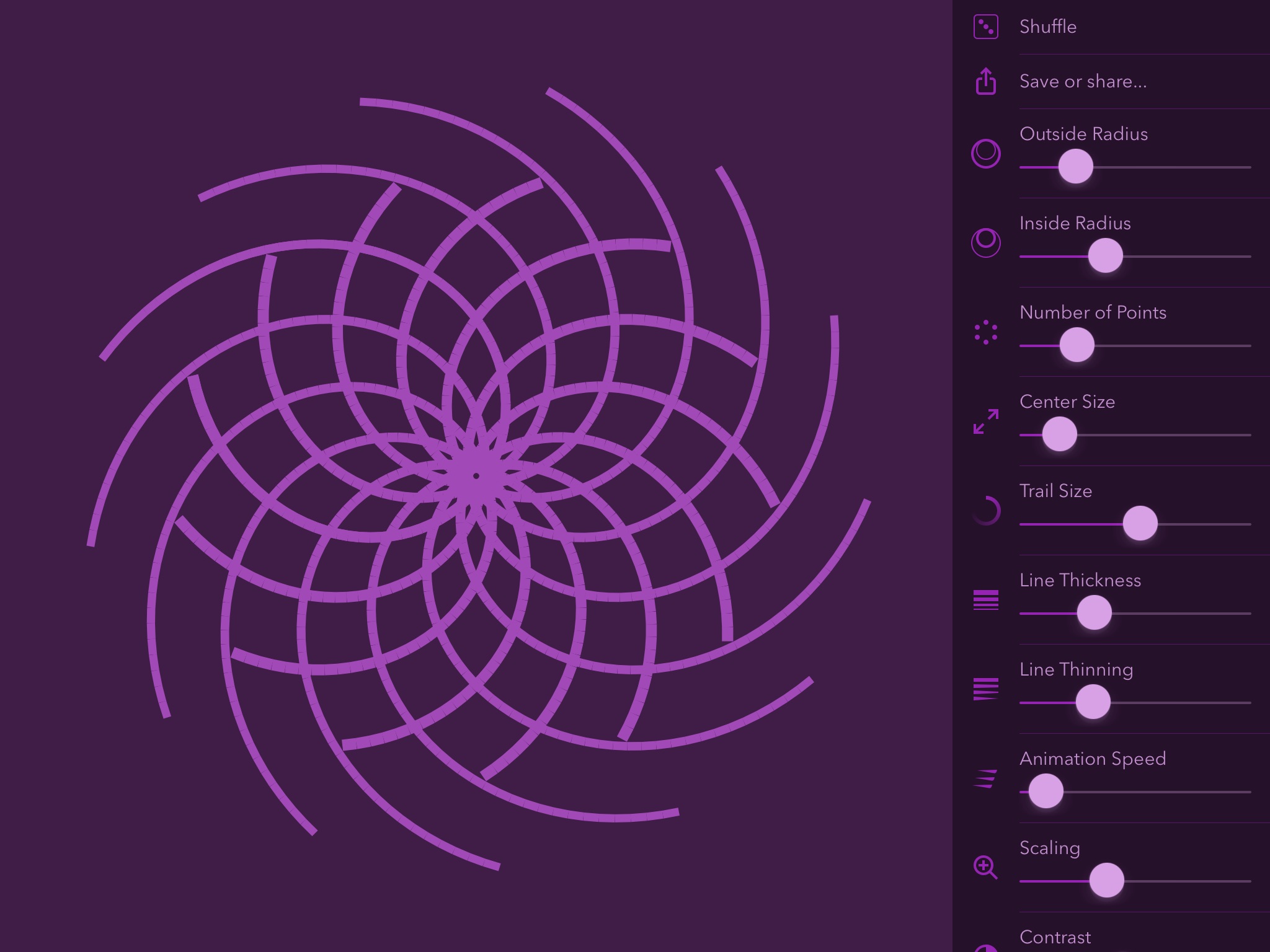Click the Inside Radius circle icon
The width and height of the screenshot is (1270, 952).
coord(985,242)
